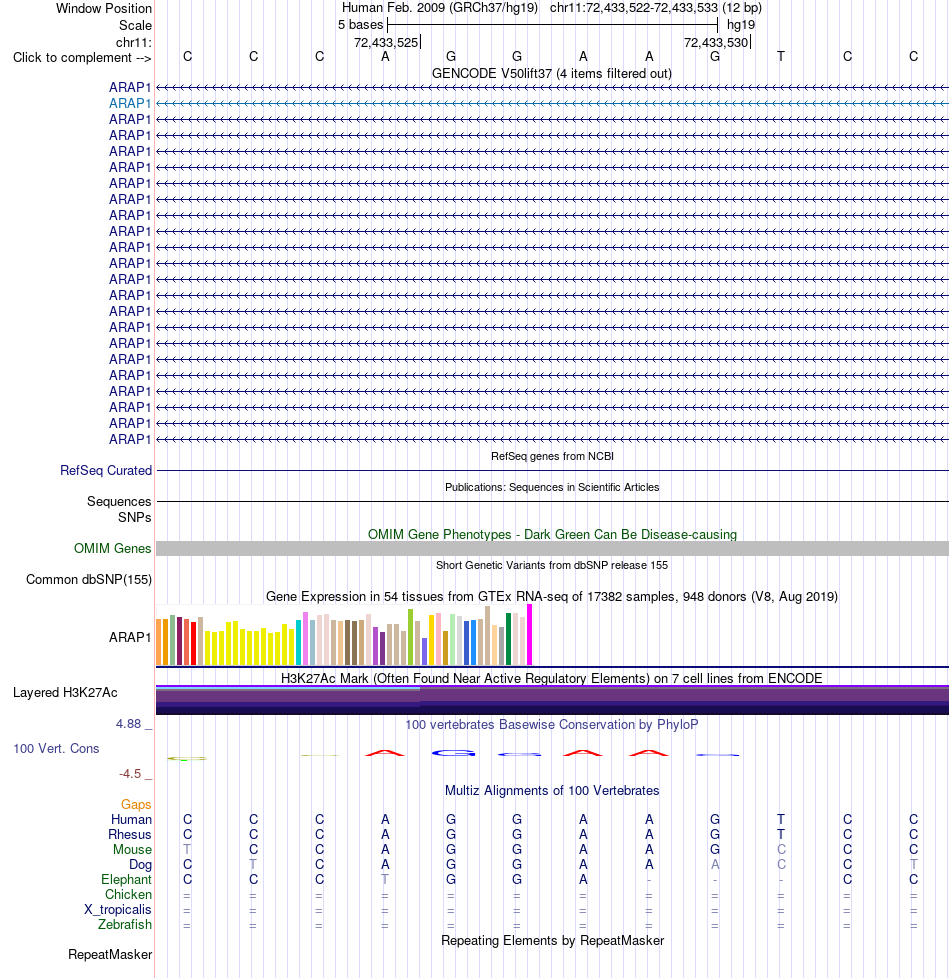This screenshot has height=978, width=950.
Task: Open 'Repeating Elements by RepeatMasker' title
Action: pos(552,941)
